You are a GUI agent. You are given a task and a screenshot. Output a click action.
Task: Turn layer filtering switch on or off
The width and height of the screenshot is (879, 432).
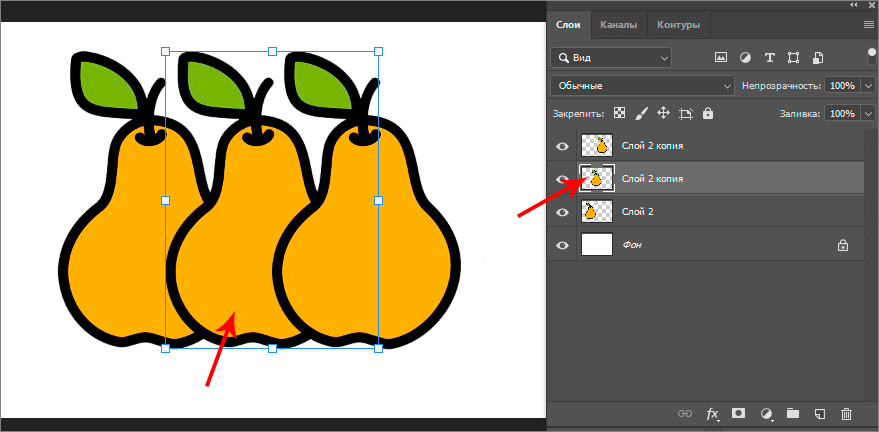pos(871,57)
